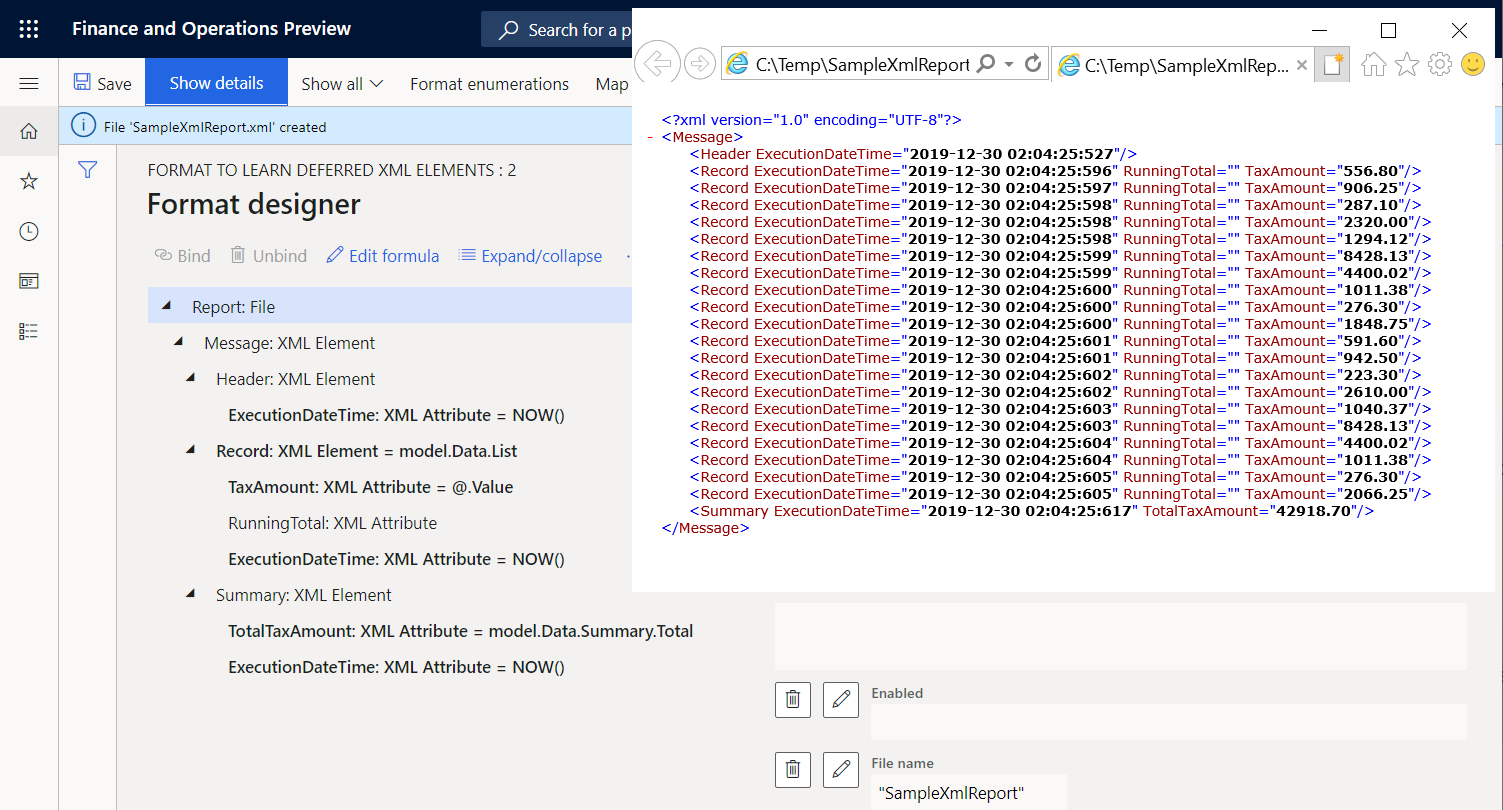Click the browser refresh icon
This screenshot has height=810, width=1503.
pos(1034,64)
